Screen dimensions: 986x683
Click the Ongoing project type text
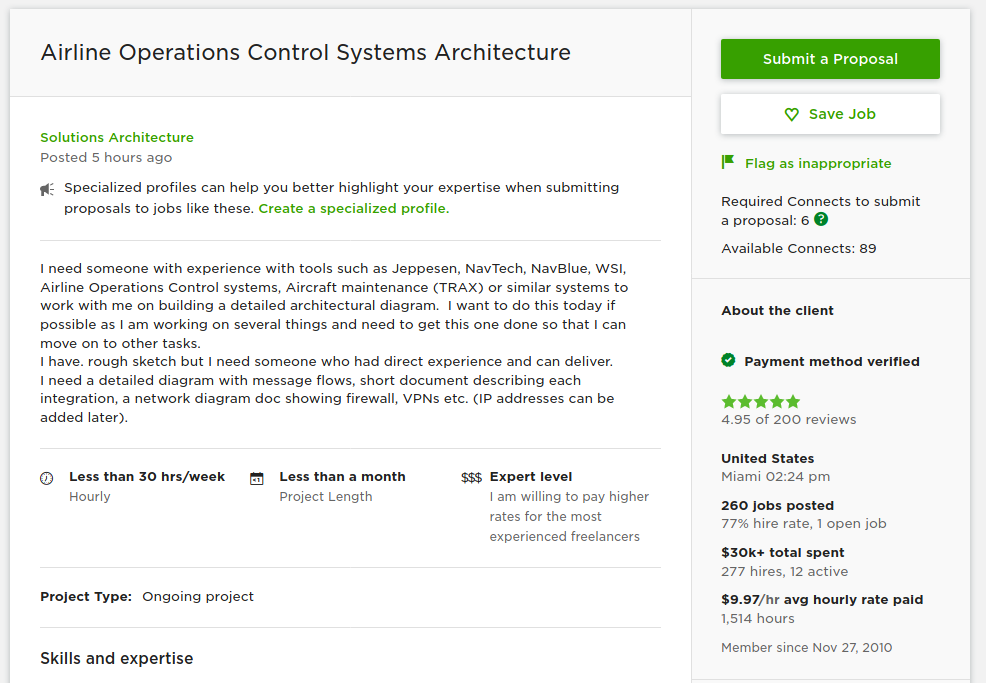(x=198, y=596)
